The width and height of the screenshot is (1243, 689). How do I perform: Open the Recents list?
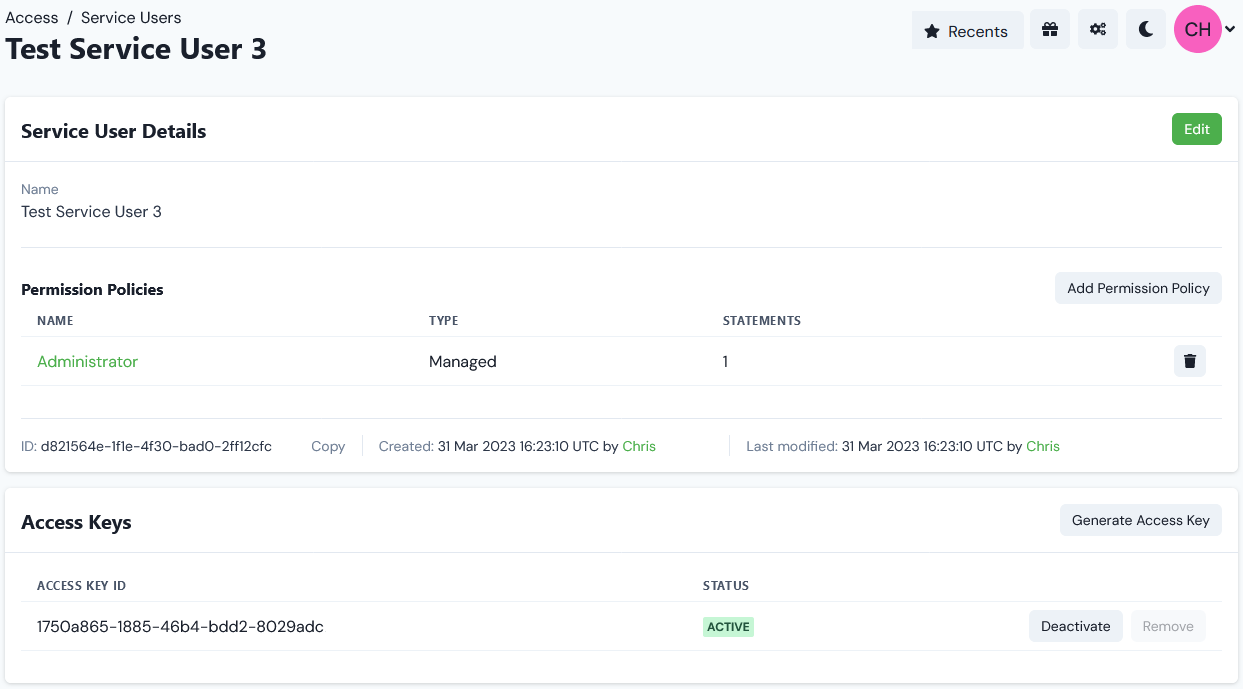[966, 30]
